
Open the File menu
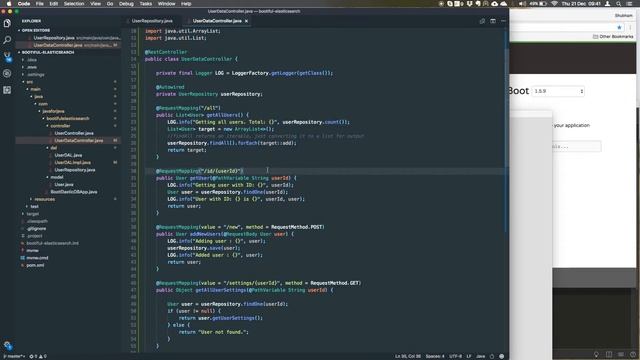tap(40, 3)
